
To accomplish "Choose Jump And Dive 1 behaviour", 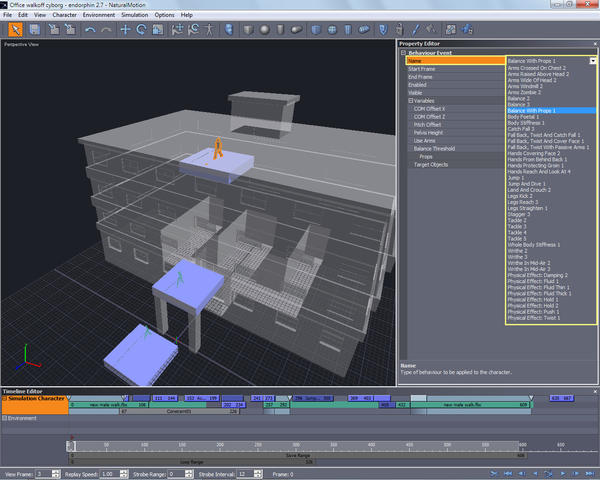I will pos(527,184).
